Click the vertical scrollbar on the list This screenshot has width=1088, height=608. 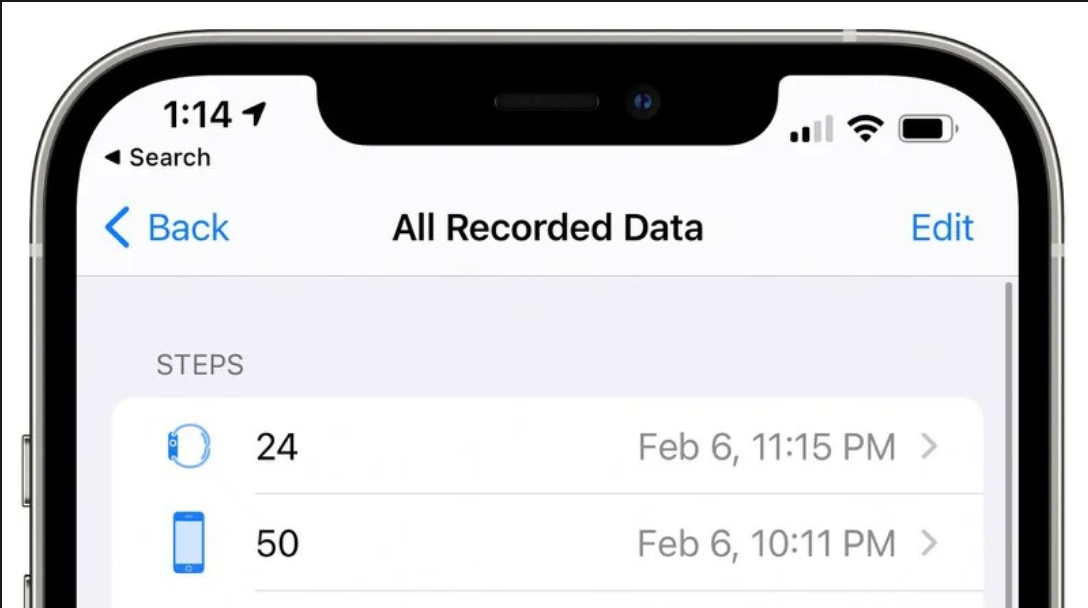1008,444
